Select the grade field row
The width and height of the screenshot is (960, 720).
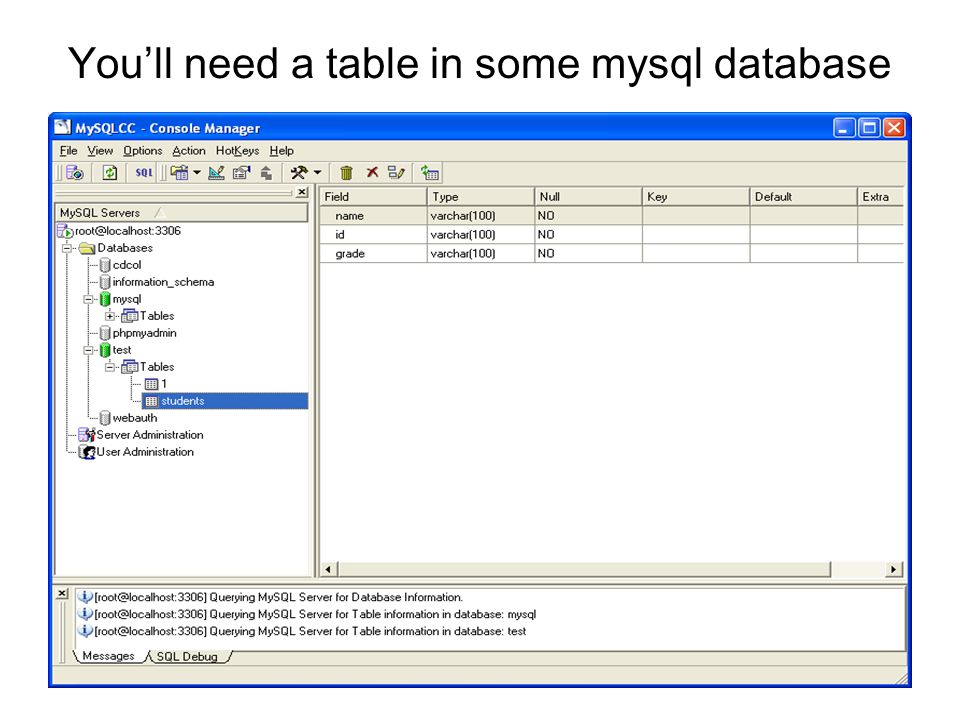coord(612,253)
